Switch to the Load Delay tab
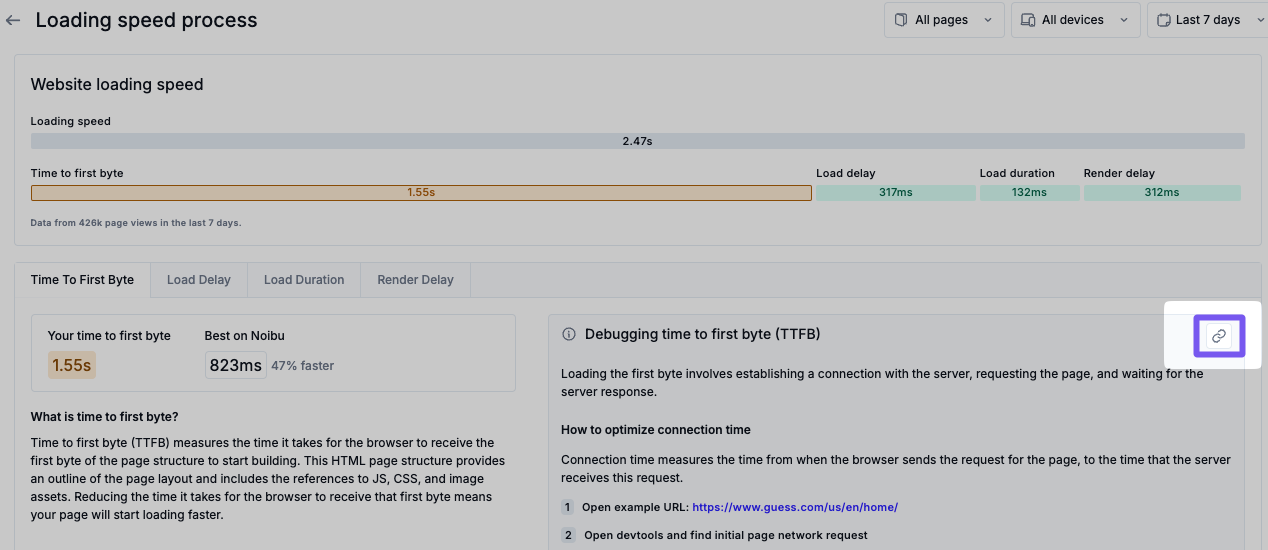Viewport: 1268px width, 550px height. coord(199,280)
